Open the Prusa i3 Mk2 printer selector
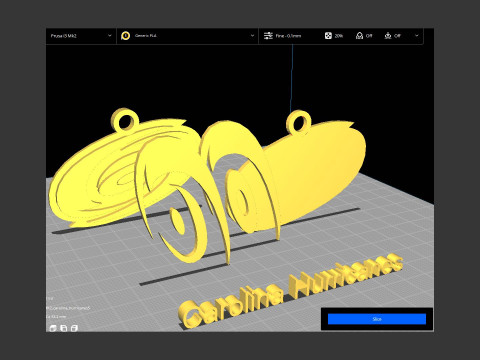 tap(81, 36)
